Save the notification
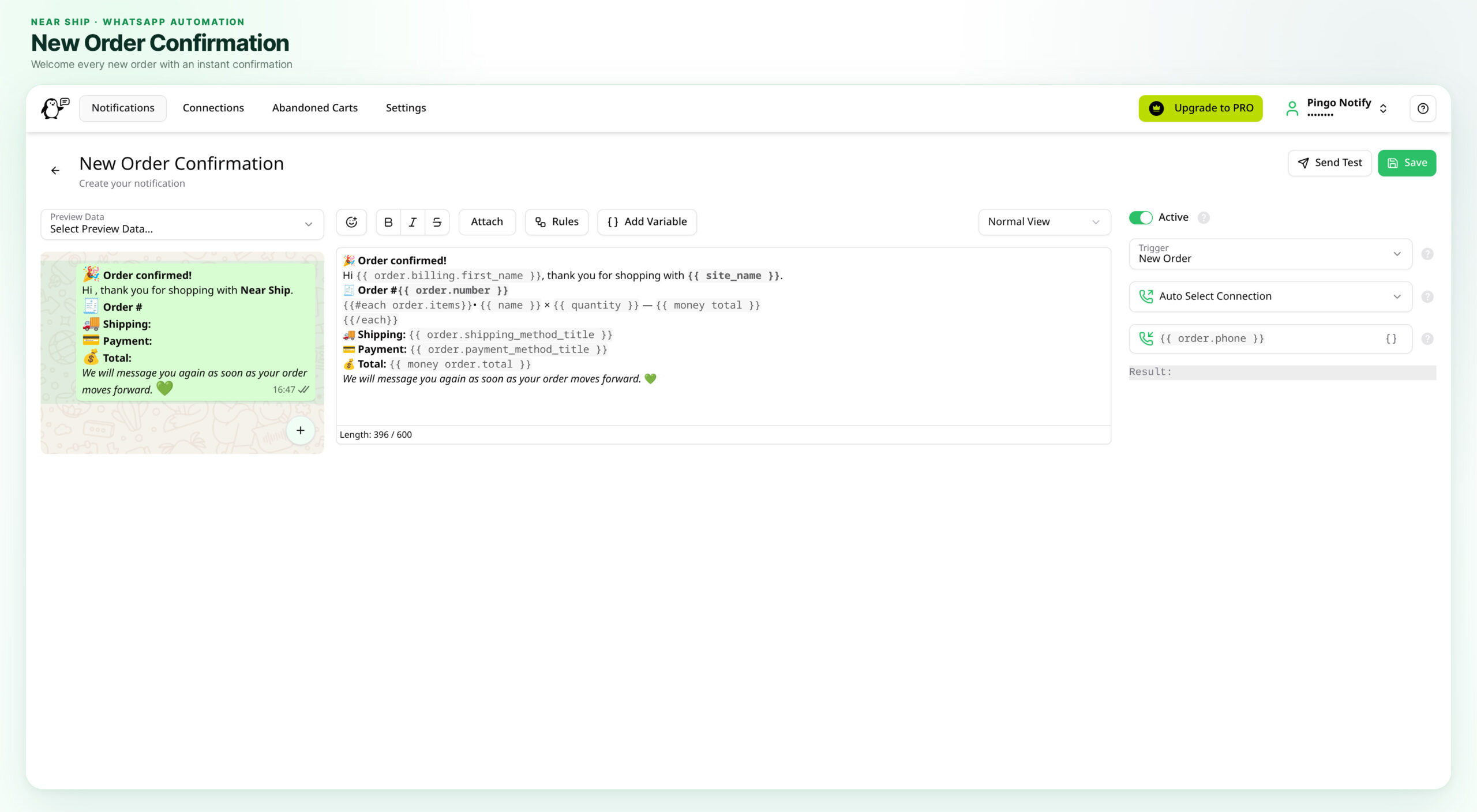The image size is (1477, 812). click(x=1407, y=163)
